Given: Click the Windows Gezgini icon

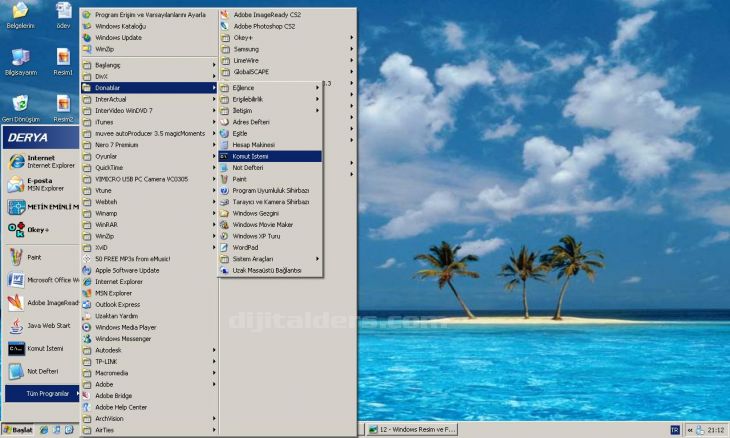Looking at the screenshot, I should [x=224, y=213].
